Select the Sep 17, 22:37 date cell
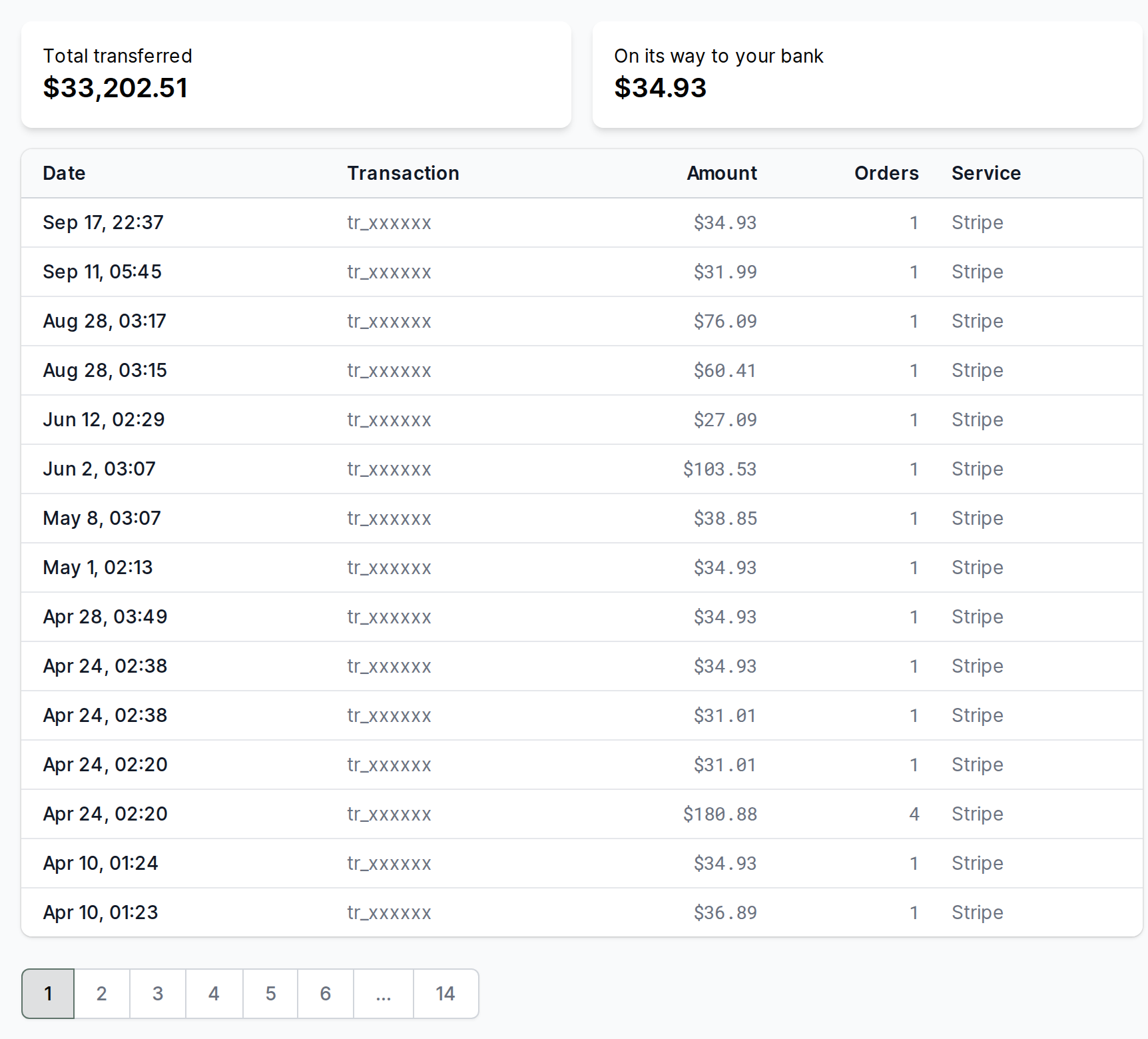 point(103,222)
